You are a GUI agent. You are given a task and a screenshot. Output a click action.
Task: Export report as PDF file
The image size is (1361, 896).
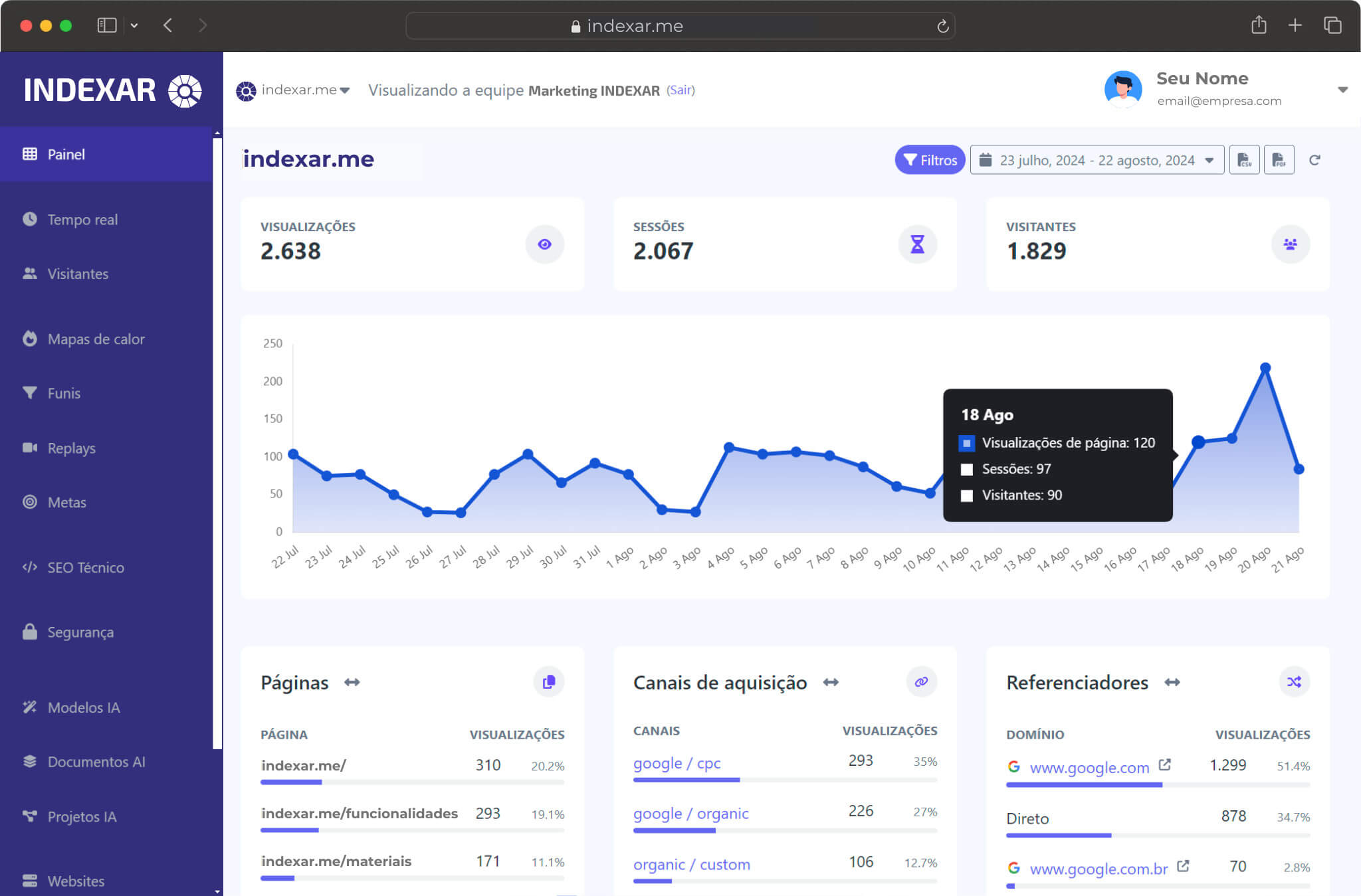(x=1279, y=160)
